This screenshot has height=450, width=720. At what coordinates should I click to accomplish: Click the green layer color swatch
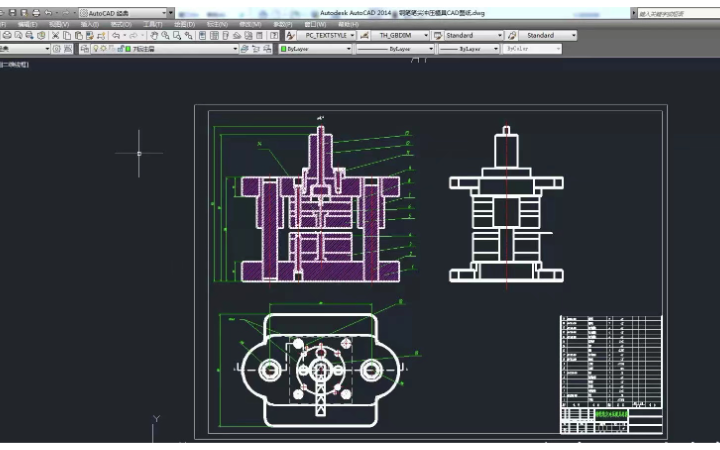(x=128, y=49)
